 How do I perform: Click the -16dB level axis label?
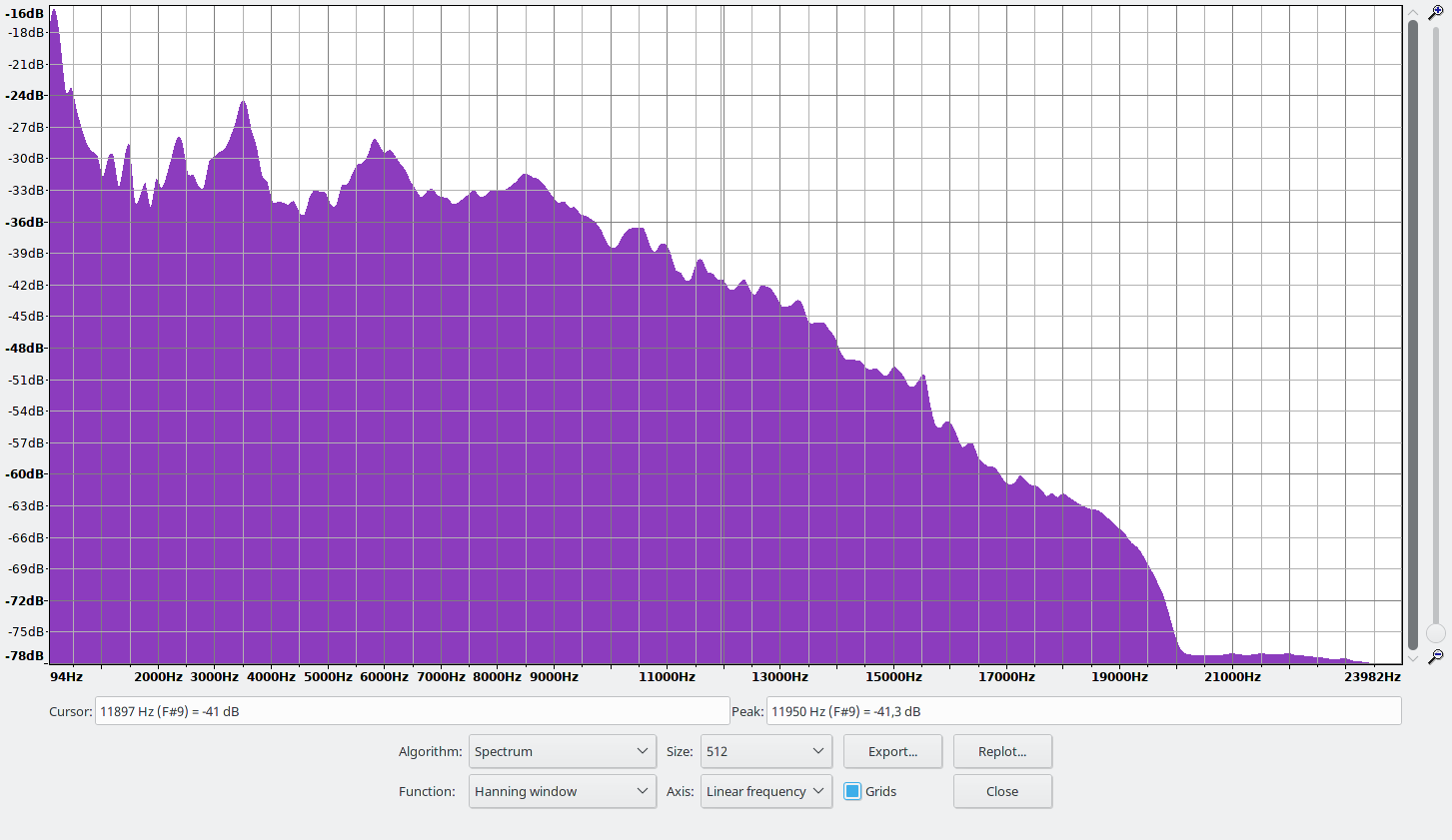point(25,14)
